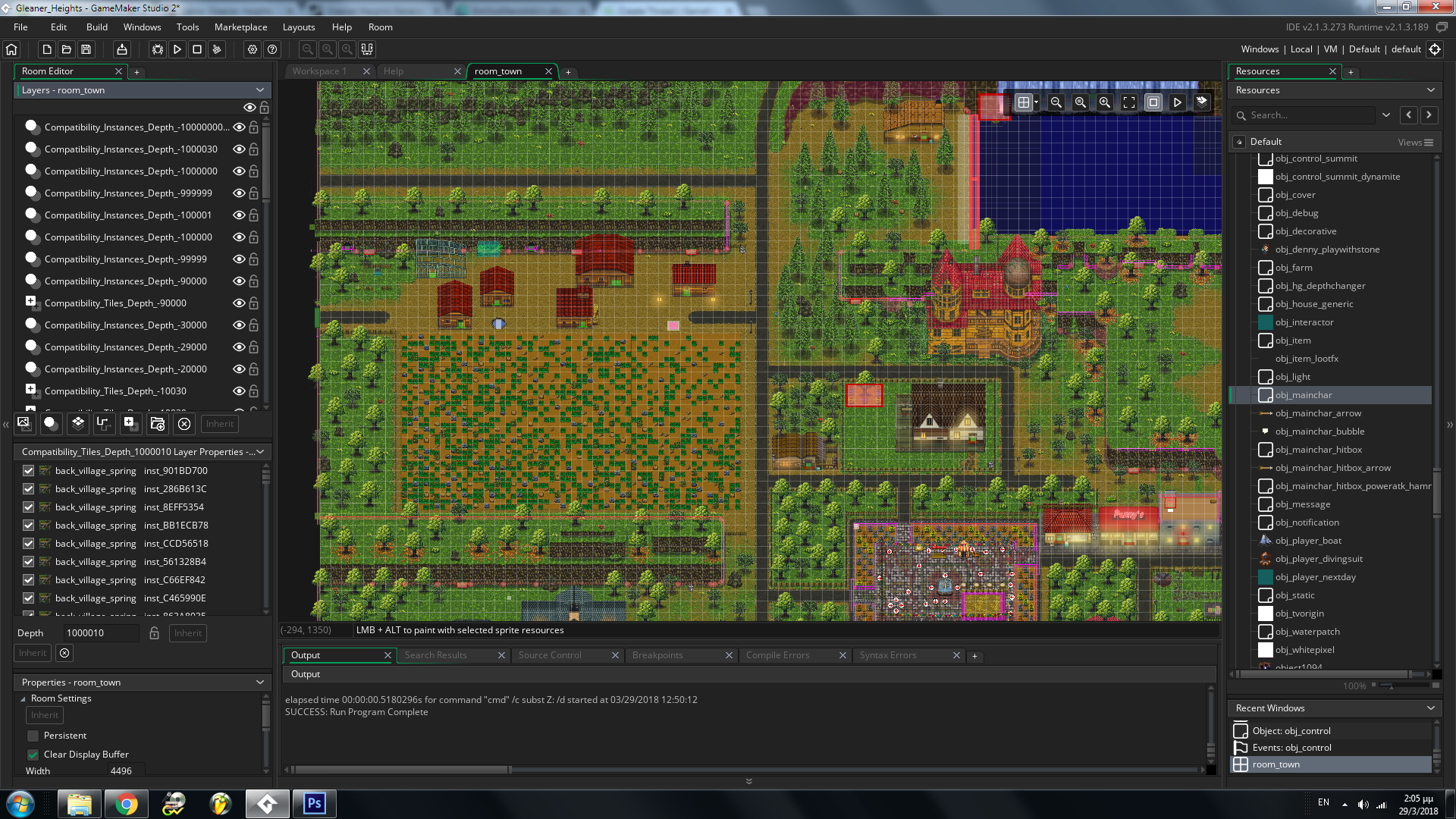Toggle room grid icon in canvas toolbar
Image resolution: width=1456 pixels, height=819 pixels.
pyautogui.click(x=1023, y=102)
